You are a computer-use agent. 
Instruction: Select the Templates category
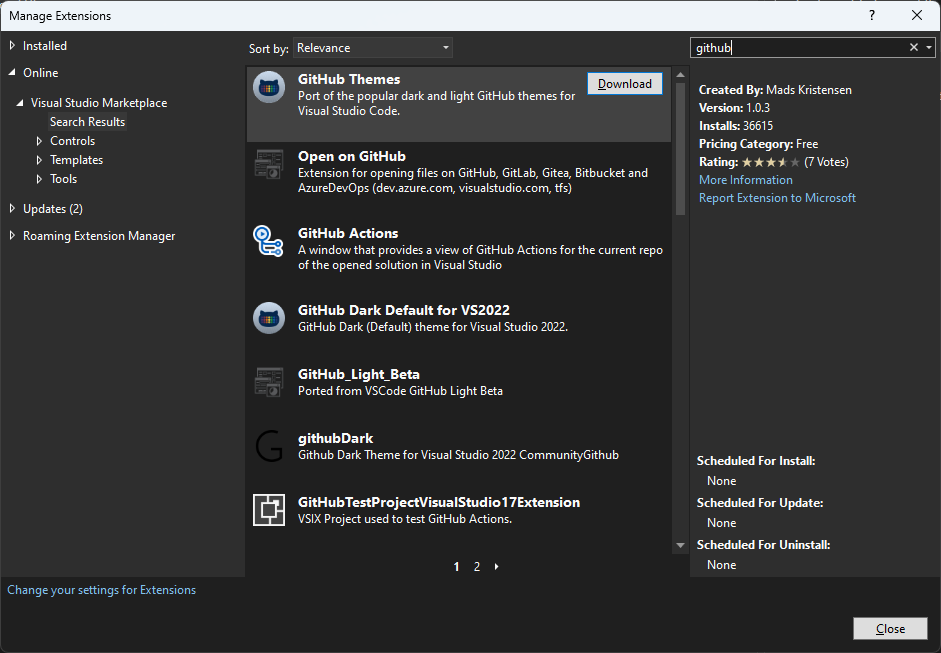[x=76, y=159]
